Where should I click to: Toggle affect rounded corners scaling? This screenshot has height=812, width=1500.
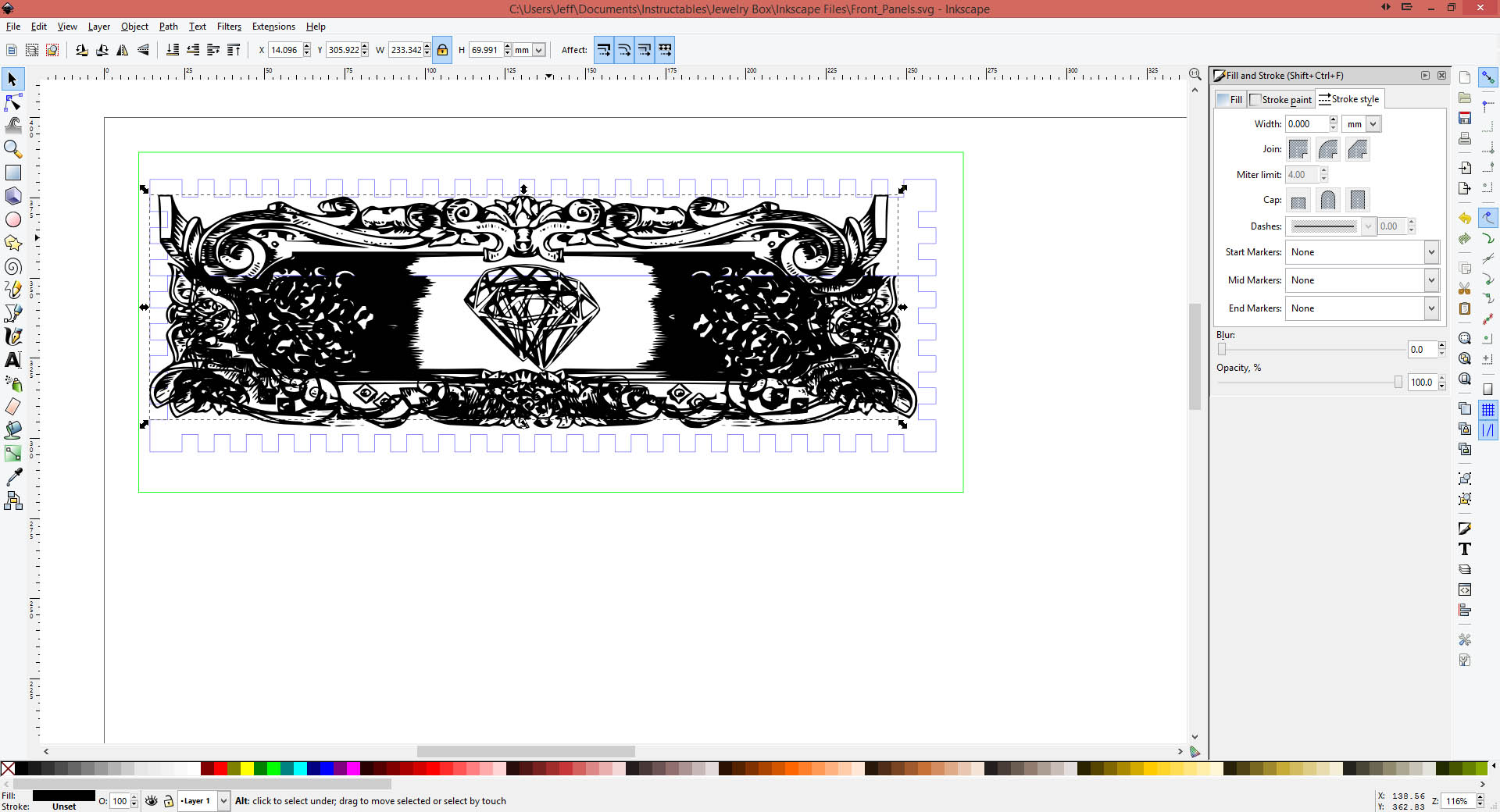tap(624, 50)
